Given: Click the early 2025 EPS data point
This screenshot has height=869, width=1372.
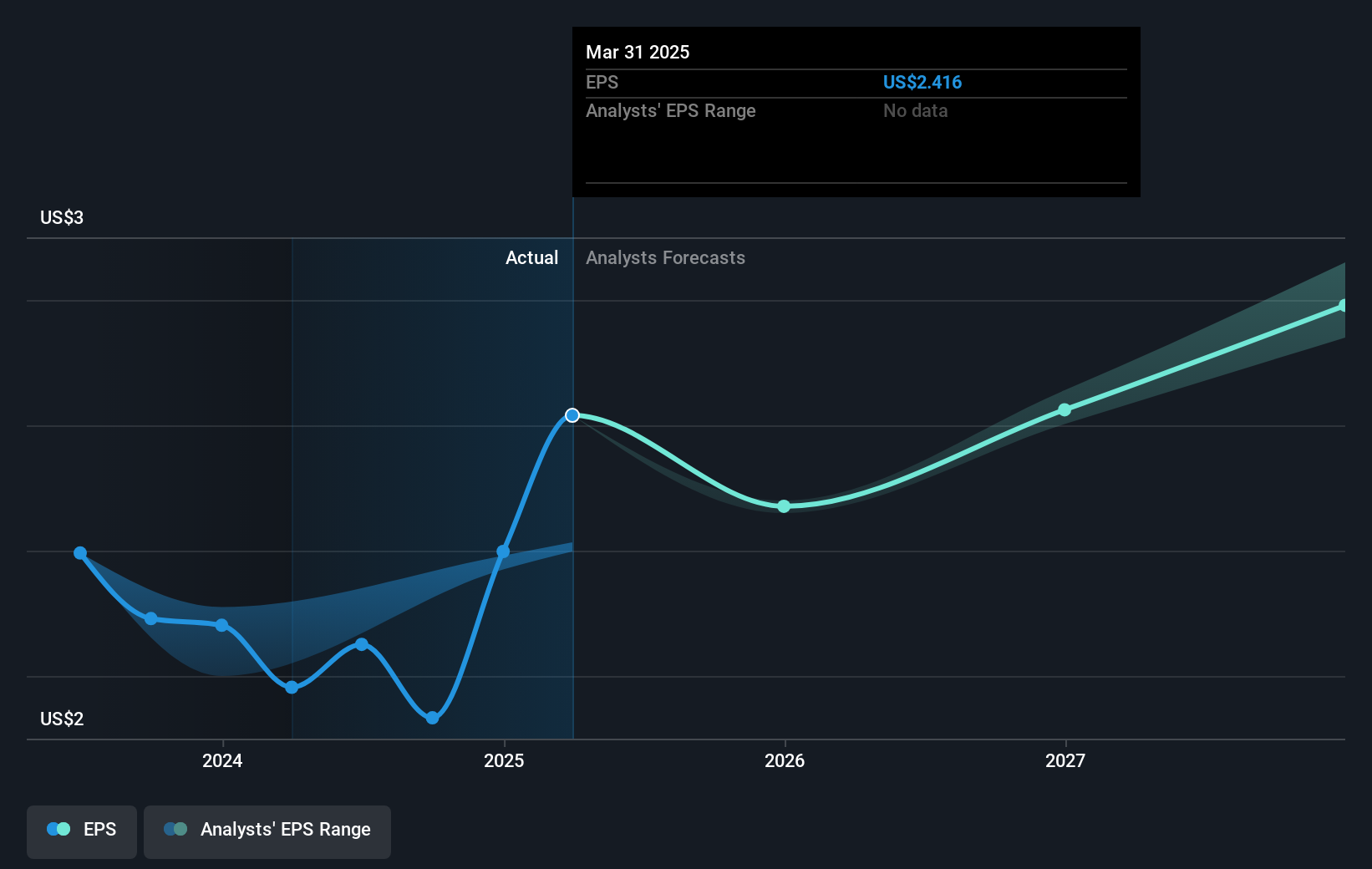Looking at the screenshot, I should coord(503,551).
